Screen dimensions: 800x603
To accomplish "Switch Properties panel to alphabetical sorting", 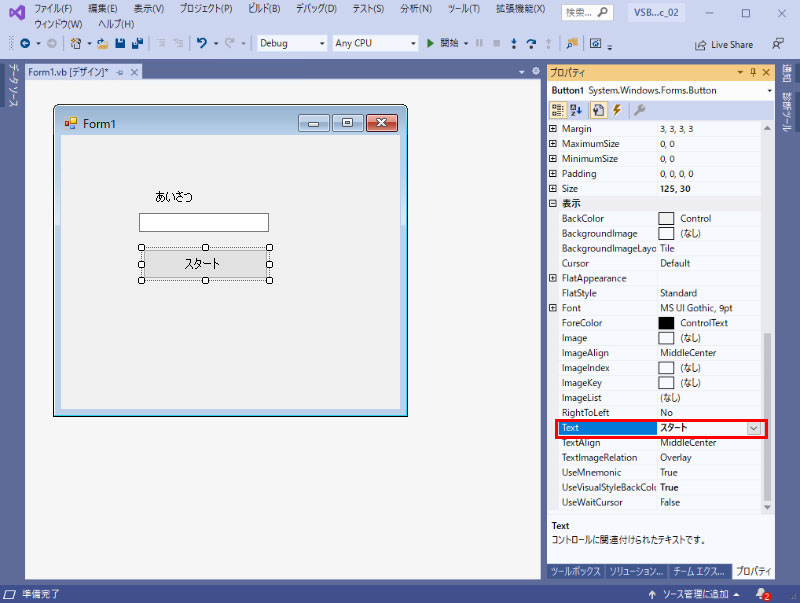I will pyautogui.click(x=574, y=110).
